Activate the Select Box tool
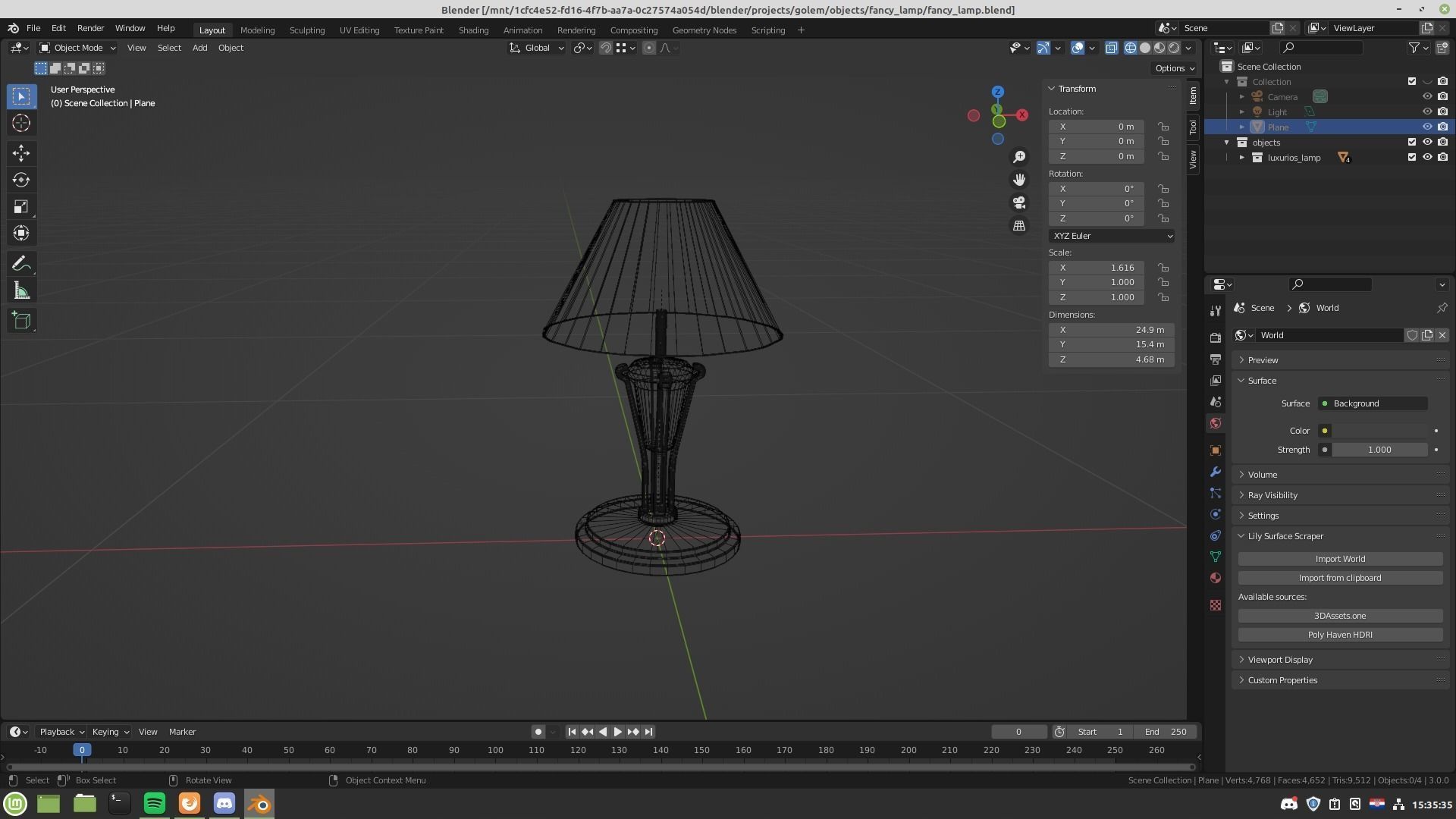1456x819 pixels. point(21,96)
